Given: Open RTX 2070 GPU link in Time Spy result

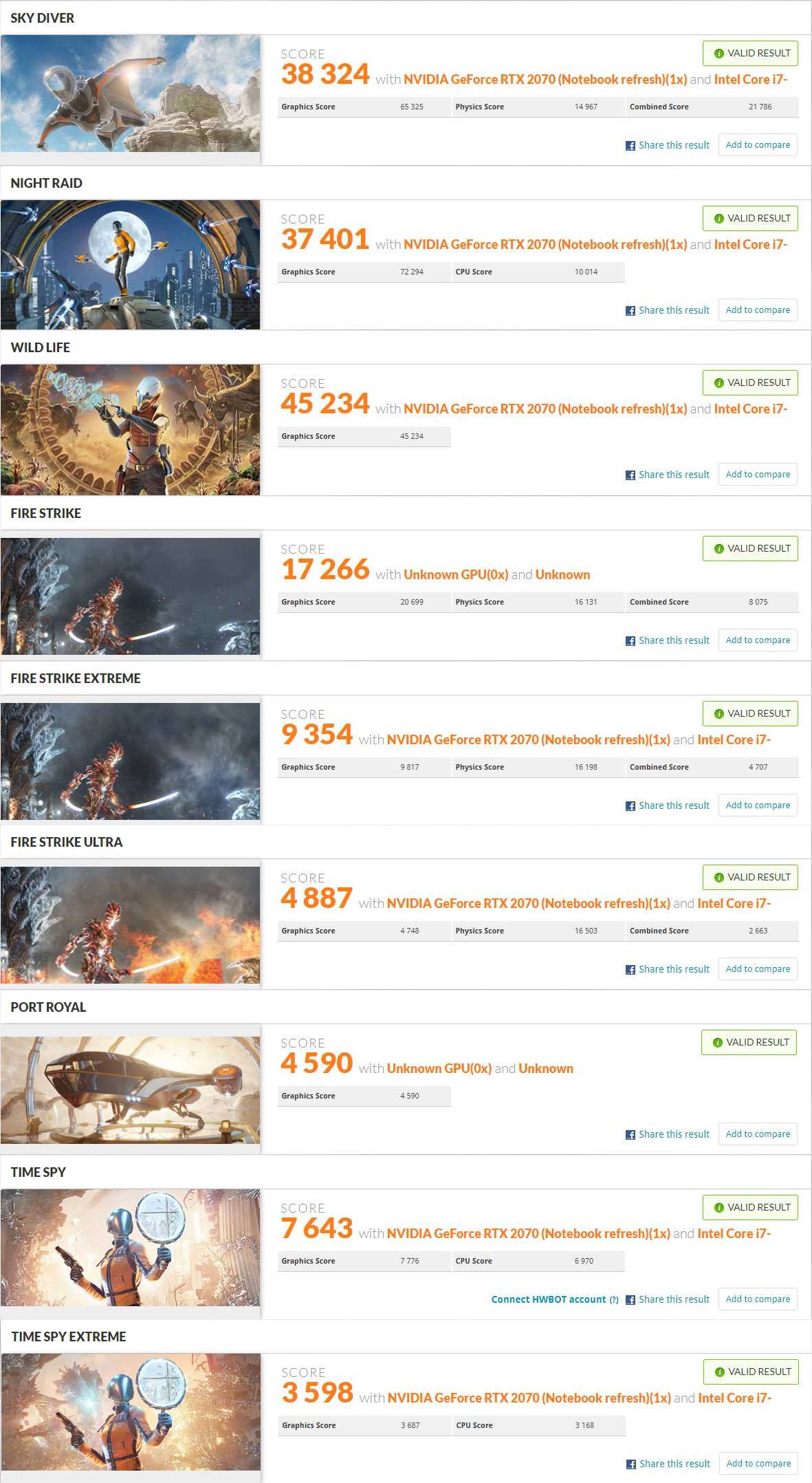Looking at the screenshot, I should click(528, 1234).
